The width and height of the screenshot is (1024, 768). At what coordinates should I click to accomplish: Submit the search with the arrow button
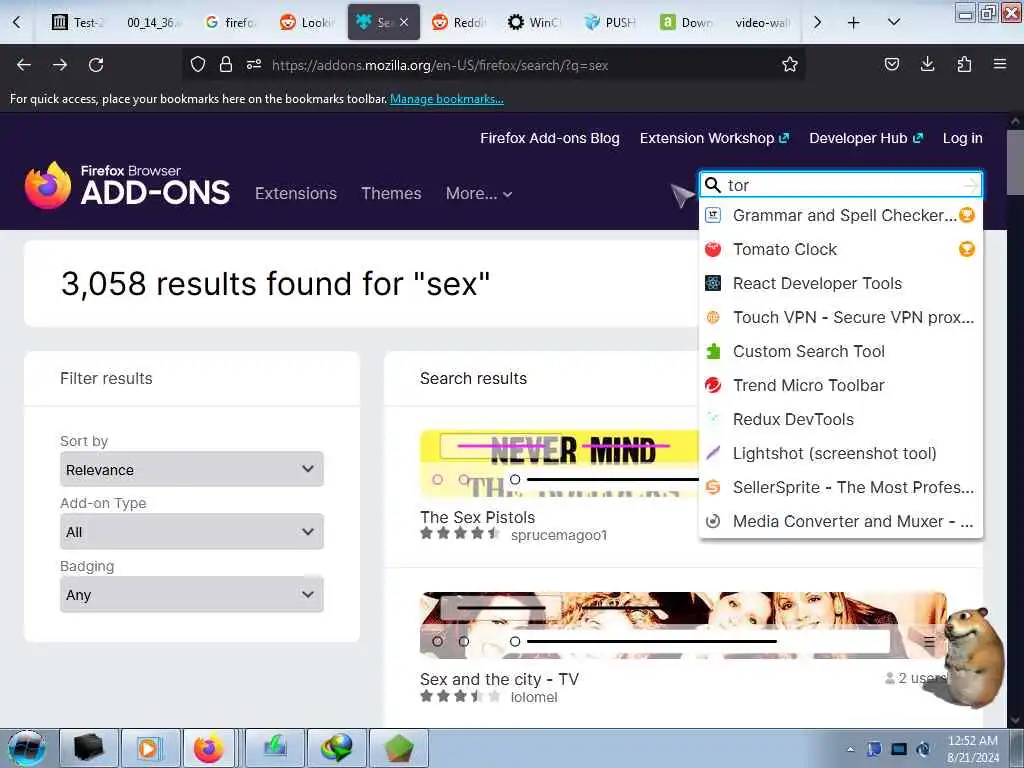971,185
